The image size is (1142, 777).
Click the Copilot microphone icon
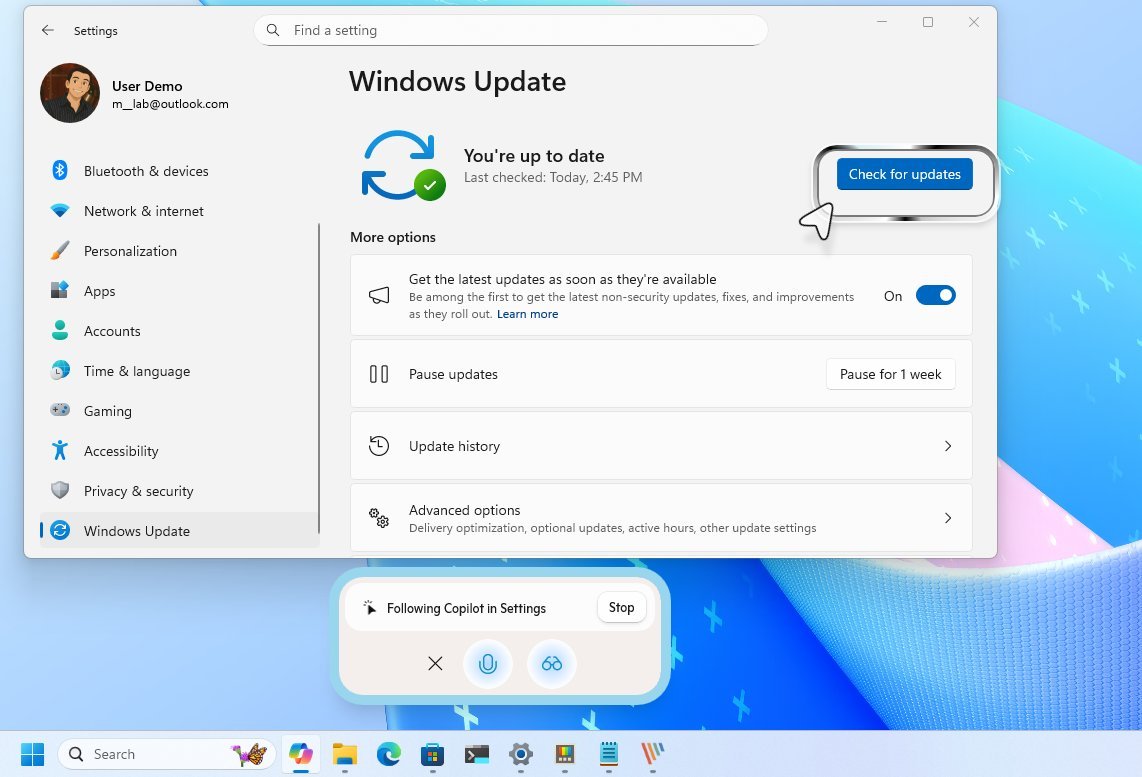point(488,664)
